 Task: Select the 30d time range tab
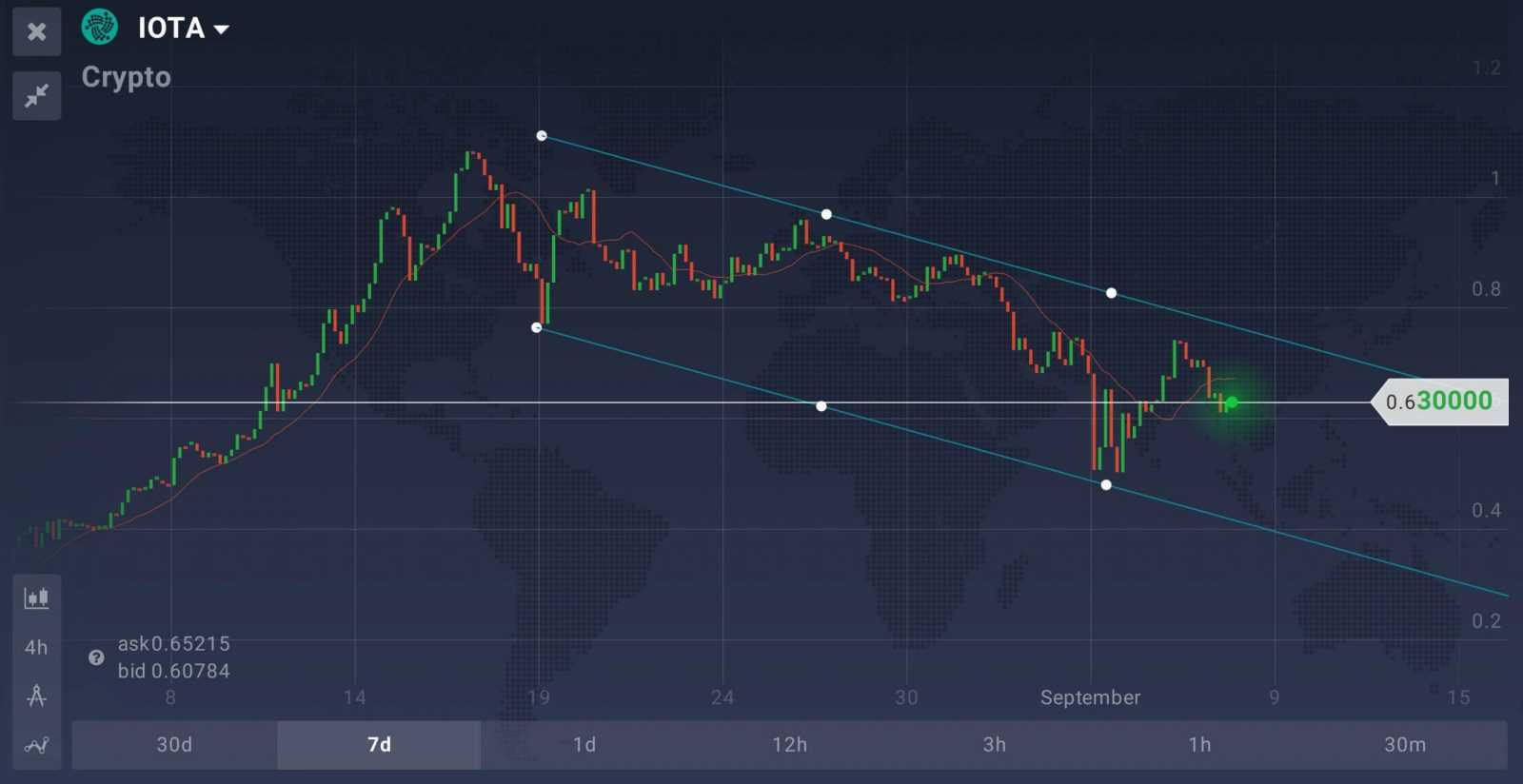click(x=174, y=744)
